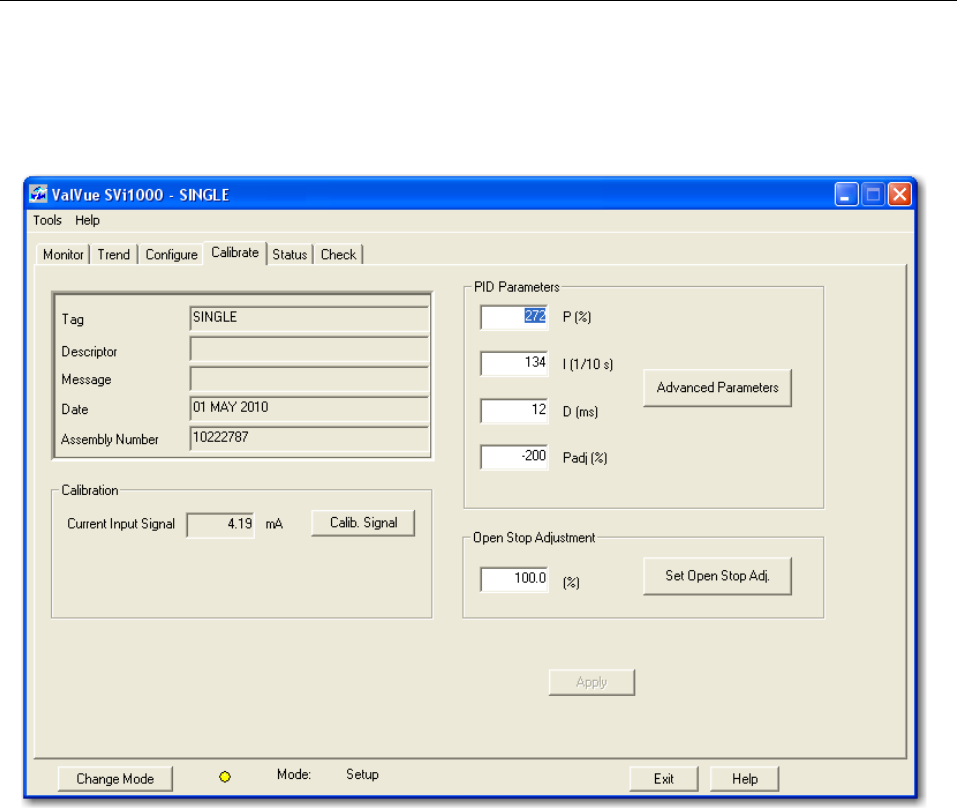This screenshot has width=957, height=808.
Task: Click the Help button at bottom
Action: [x=745, y=779]
